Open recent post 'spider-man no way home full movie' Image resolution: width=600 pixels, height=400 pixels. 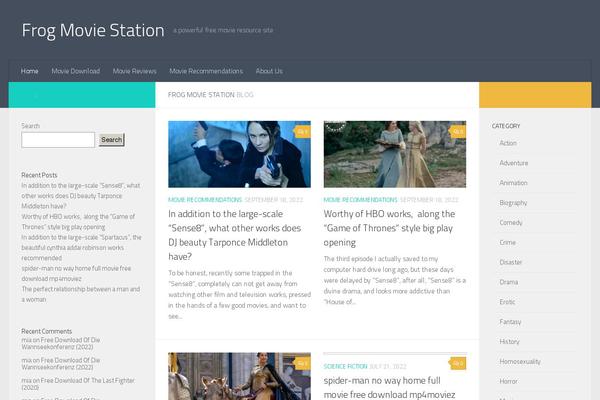pyautogui.click(x=76, y=273)
